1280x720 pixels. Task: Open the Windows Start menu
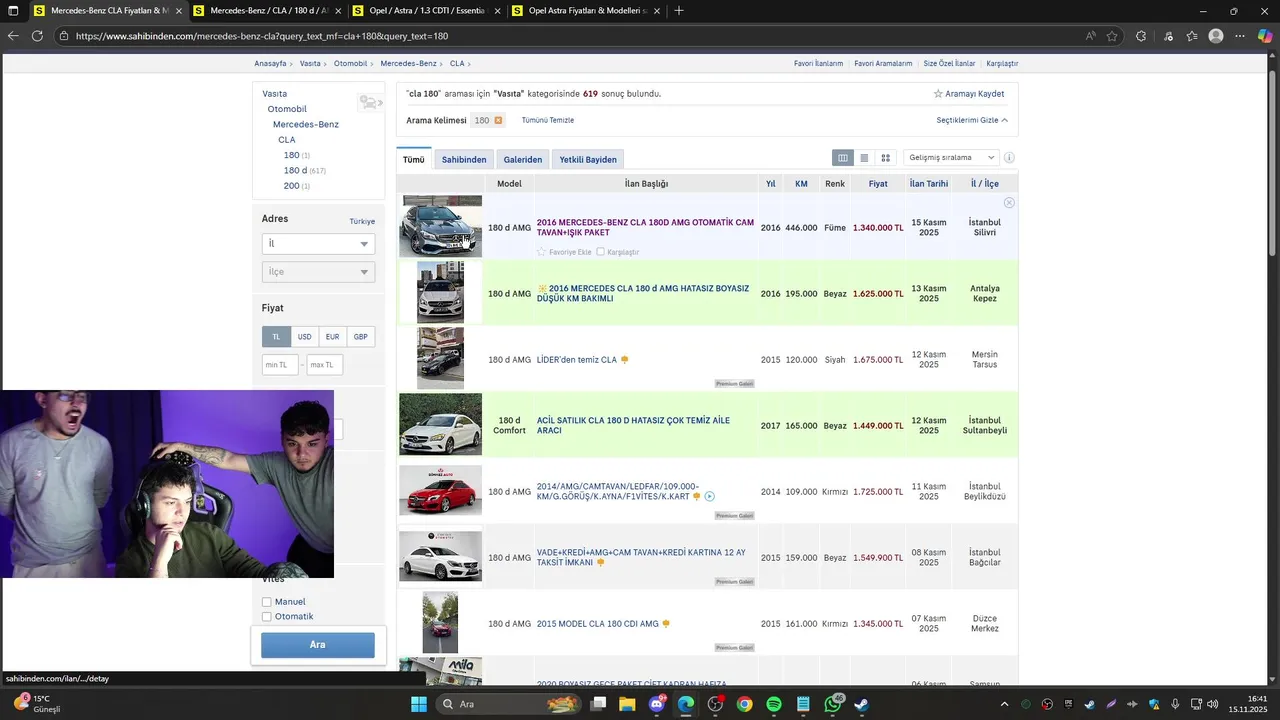(x=418, y=704)
